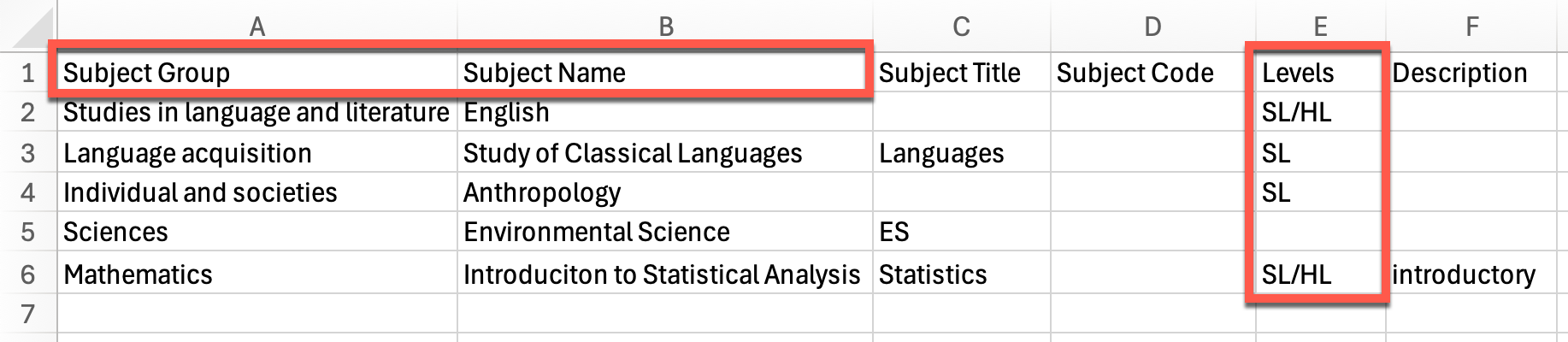1568x342 pixels.
Task: Select the empty Levels cell for Sciences
Action: click(1321, 232)
